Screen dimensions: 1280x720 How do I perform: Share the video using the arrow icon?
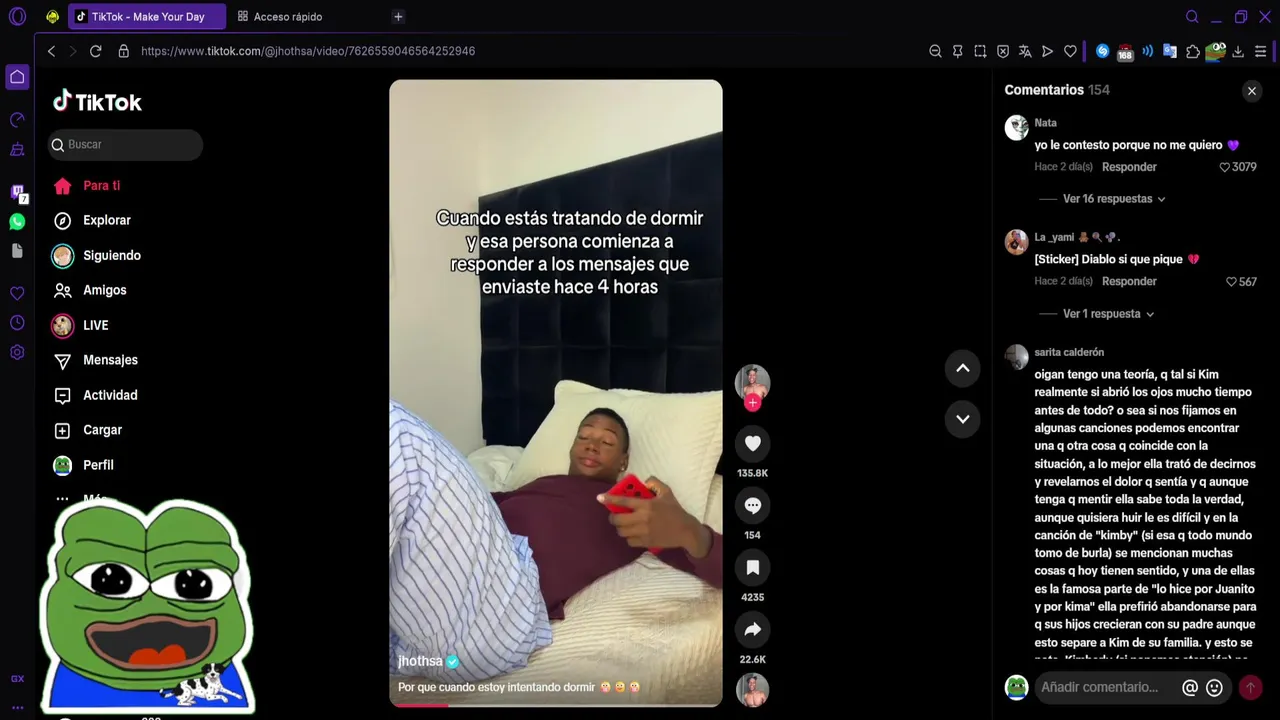click(x=752, y=629)
